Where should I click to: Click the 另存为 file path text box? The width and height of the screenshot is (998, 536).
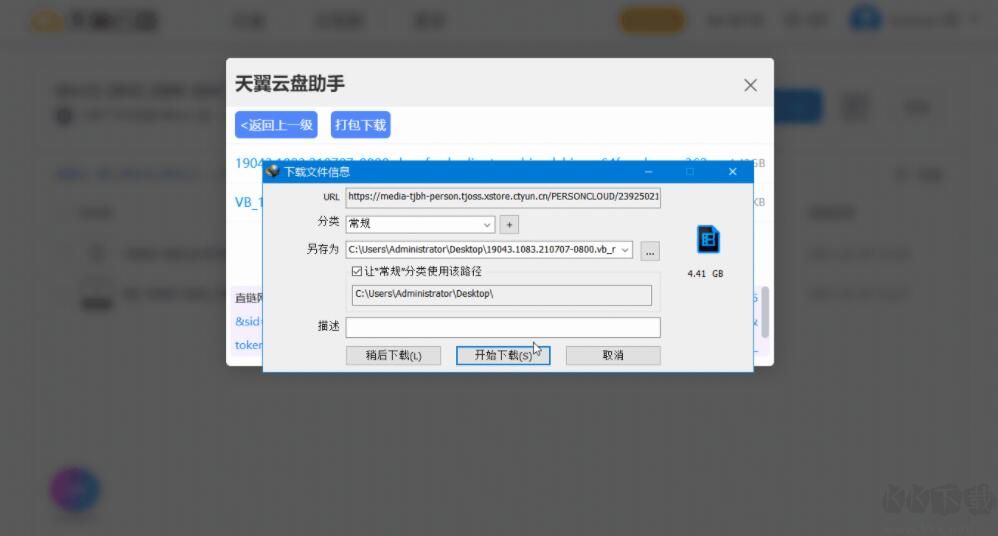482,250
